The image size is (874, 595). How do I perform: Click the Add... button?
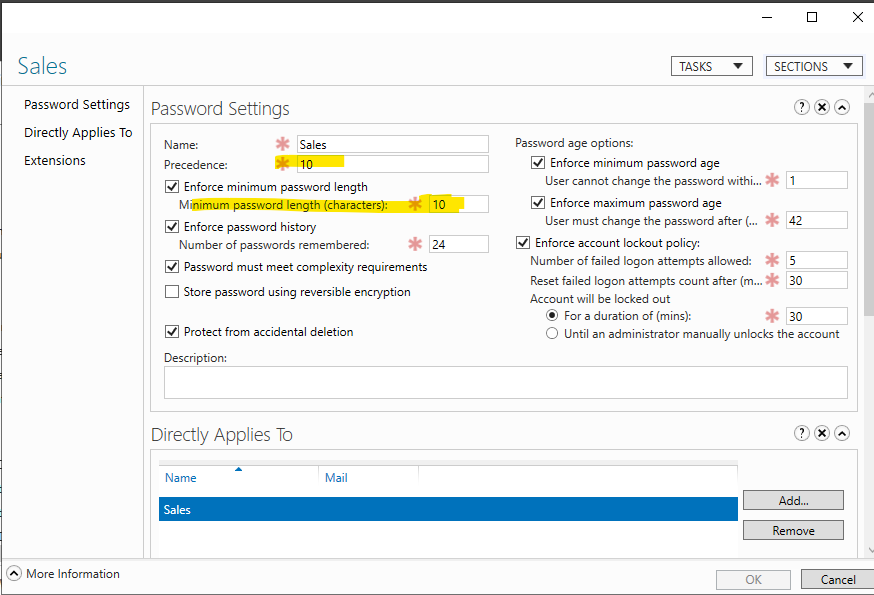793,500
